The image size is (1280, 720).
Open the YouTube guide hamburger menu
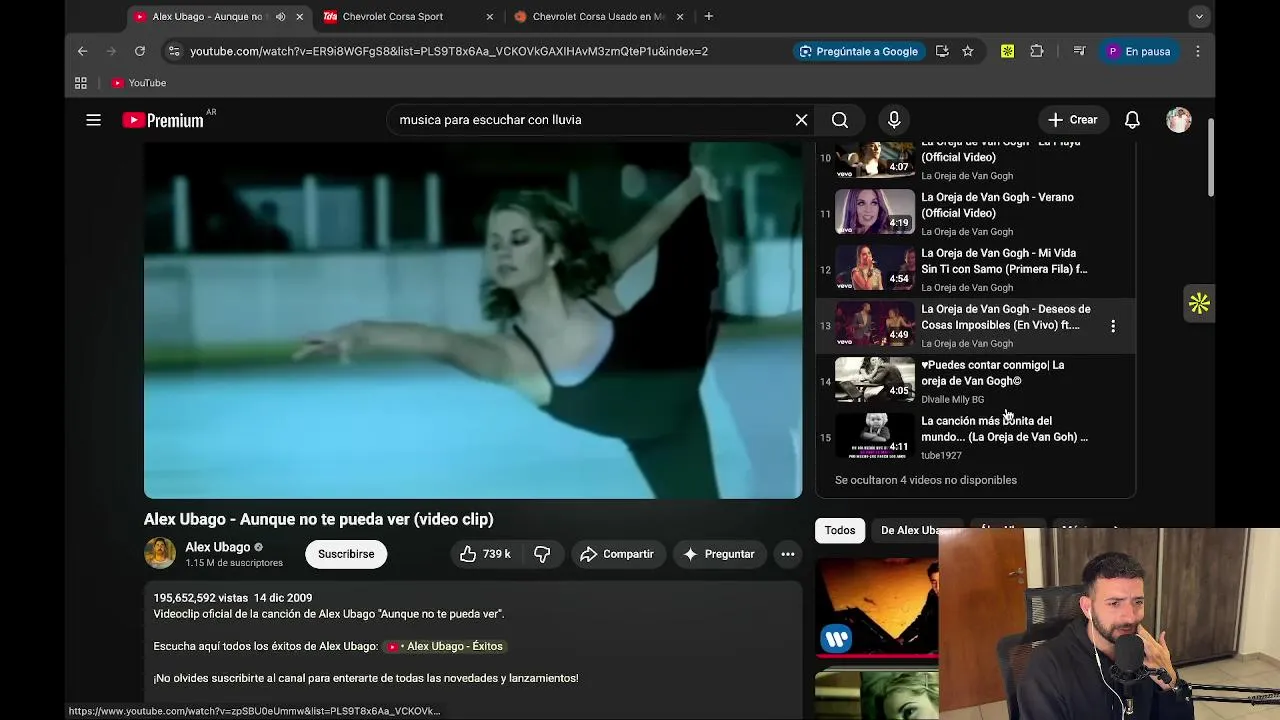point(93,120)
